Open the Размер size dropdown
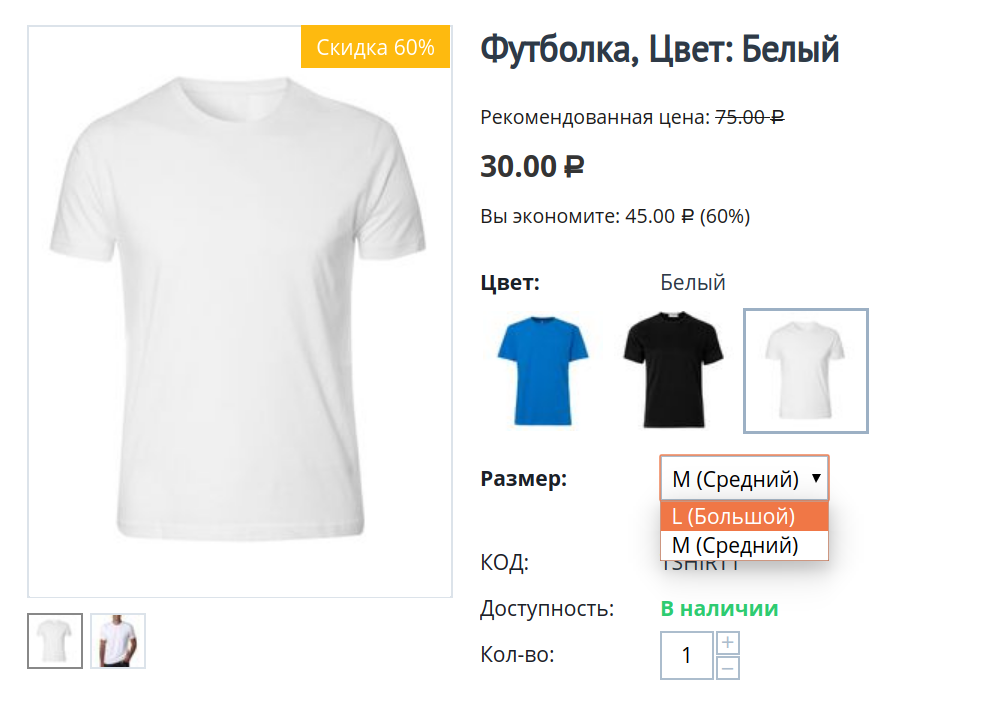The image size is (1001, 706). click(x=735, y=479)
